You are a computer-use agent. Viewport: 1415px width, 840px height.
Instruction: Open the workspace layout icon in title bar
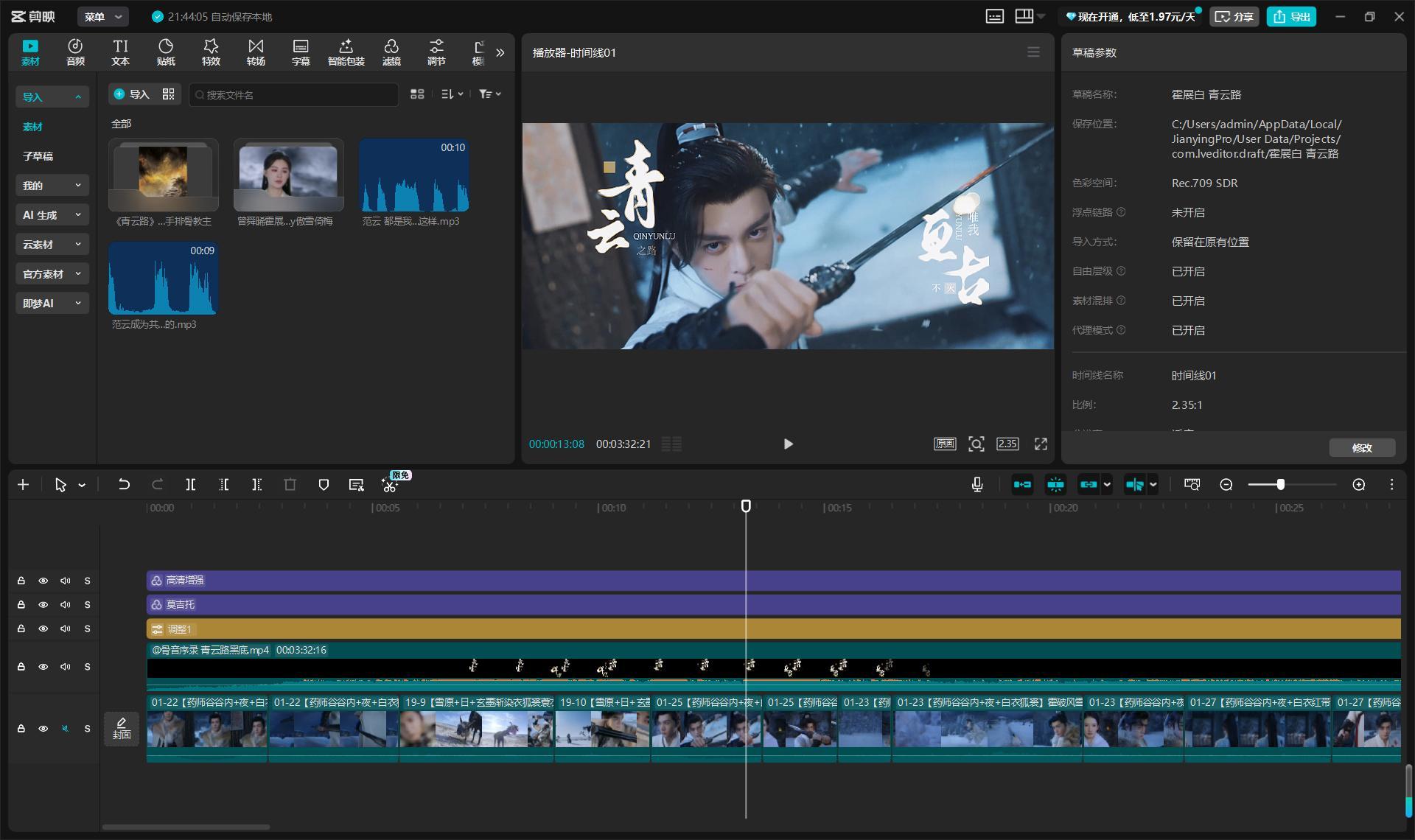[x=1024, y=16]
